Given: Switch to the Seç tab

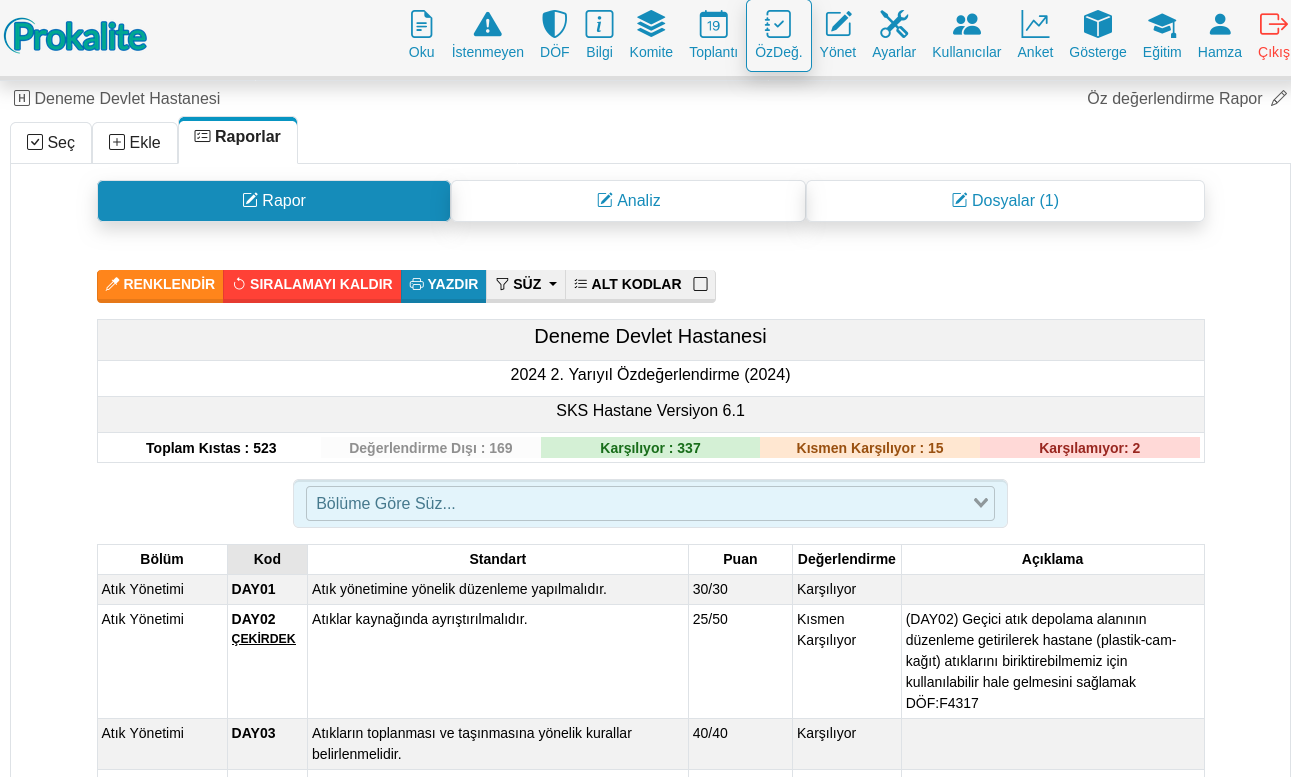Looking at the screenshot, I should click(51, 142).
